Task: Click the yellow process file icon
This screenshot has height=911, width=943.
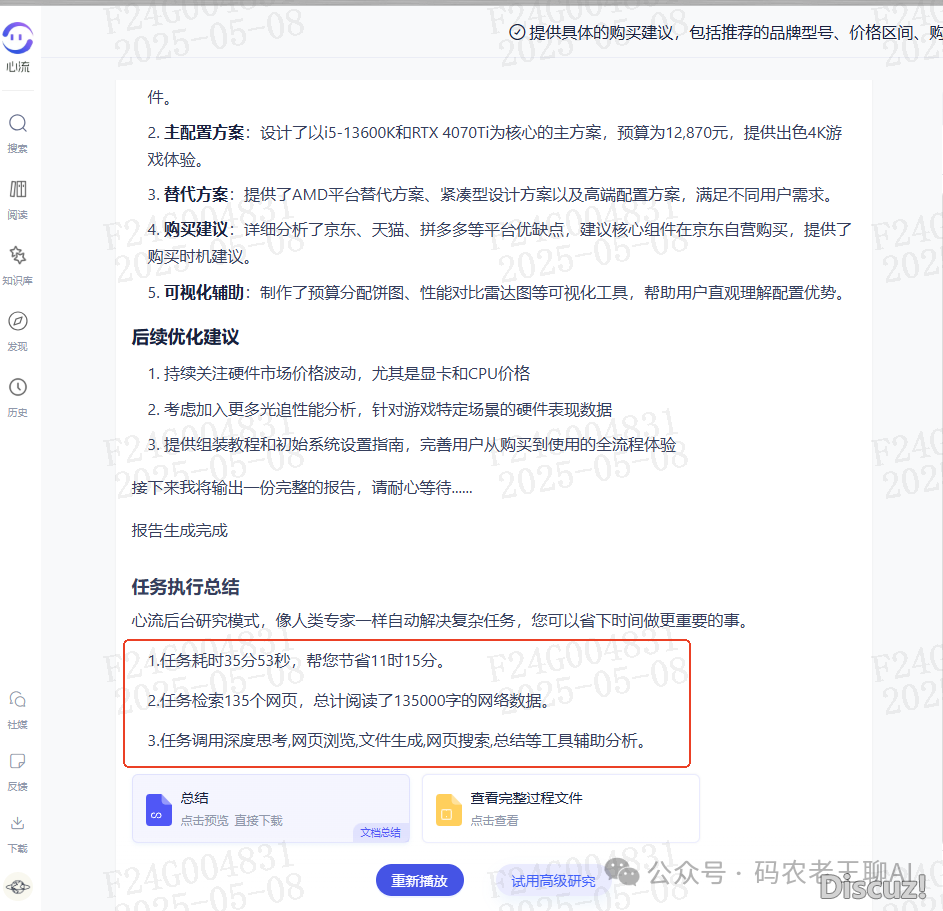Action: (x=449, y=809)
